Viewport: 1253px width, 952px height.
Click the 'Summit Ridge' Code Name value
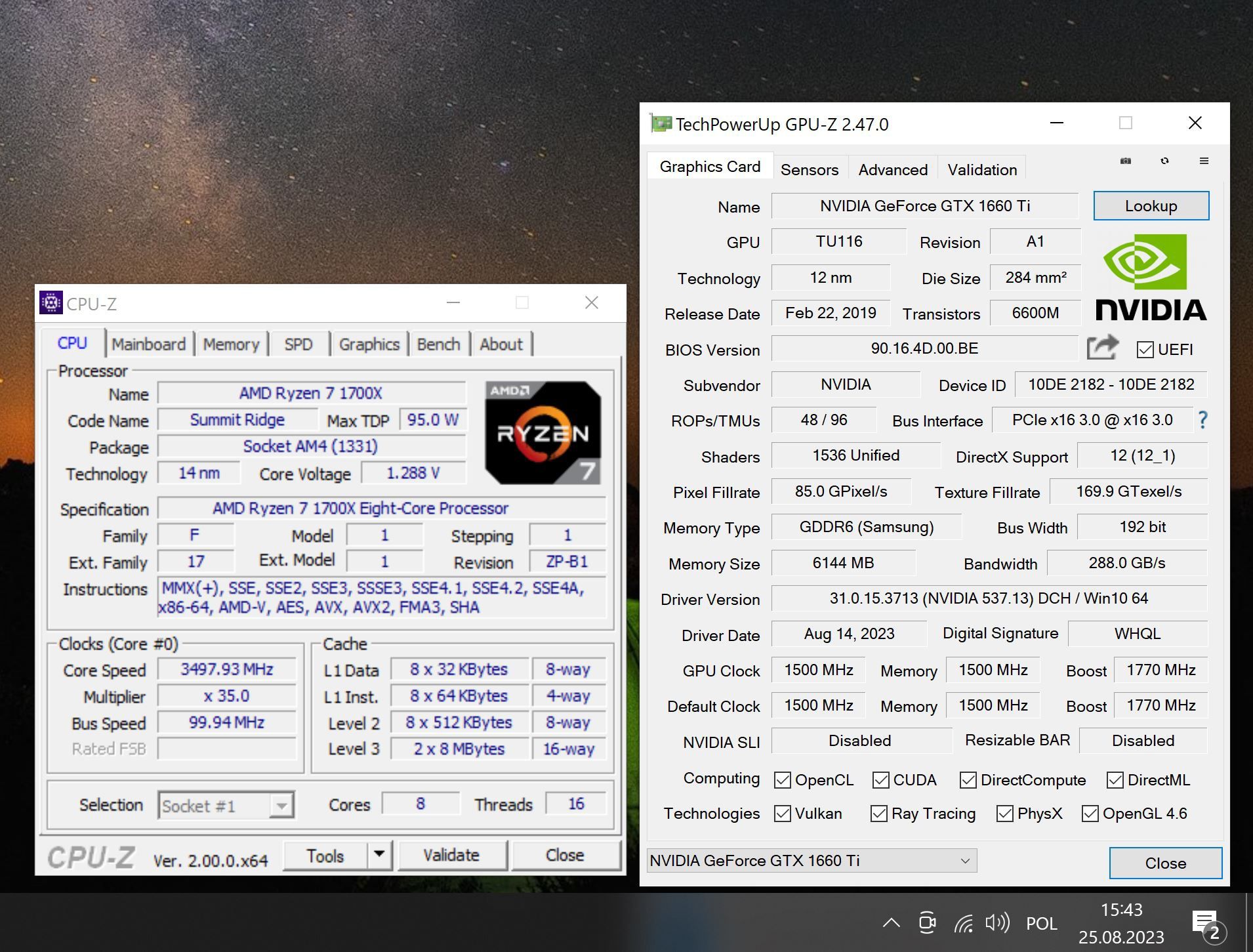[x=237, y=420]
